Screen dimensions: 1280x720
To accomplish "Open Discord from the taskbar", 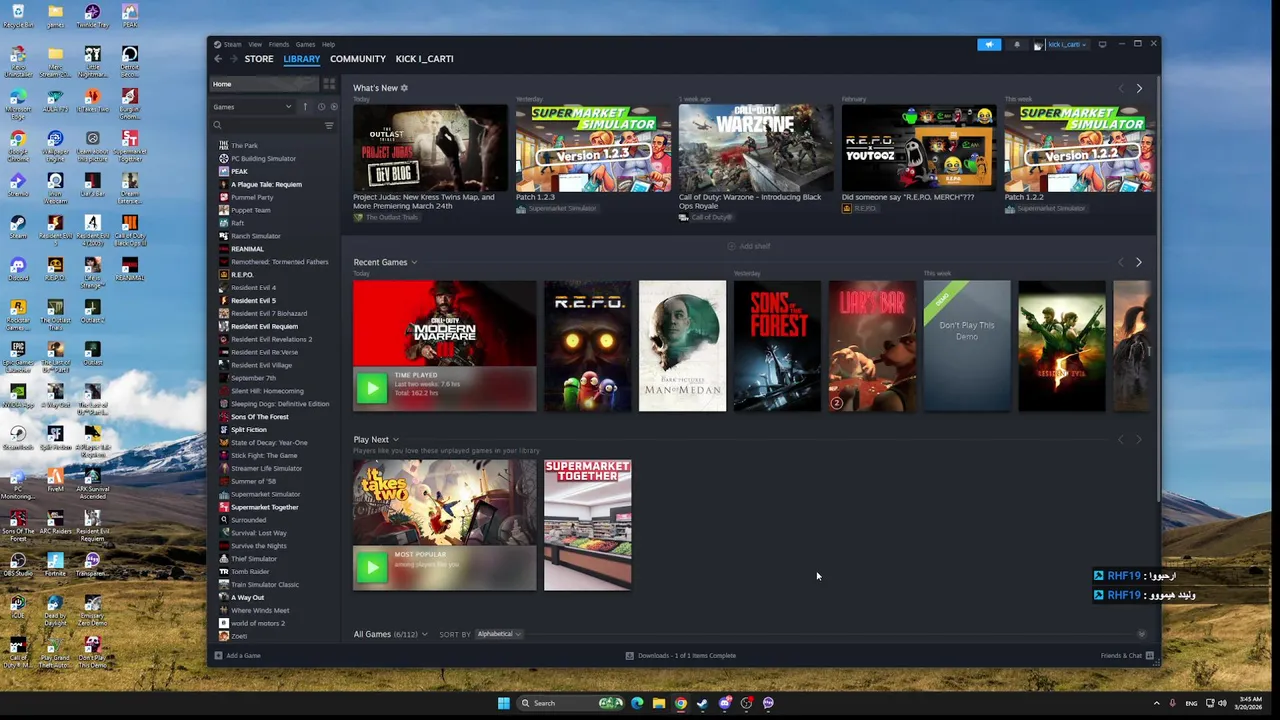I will [725, 703].
